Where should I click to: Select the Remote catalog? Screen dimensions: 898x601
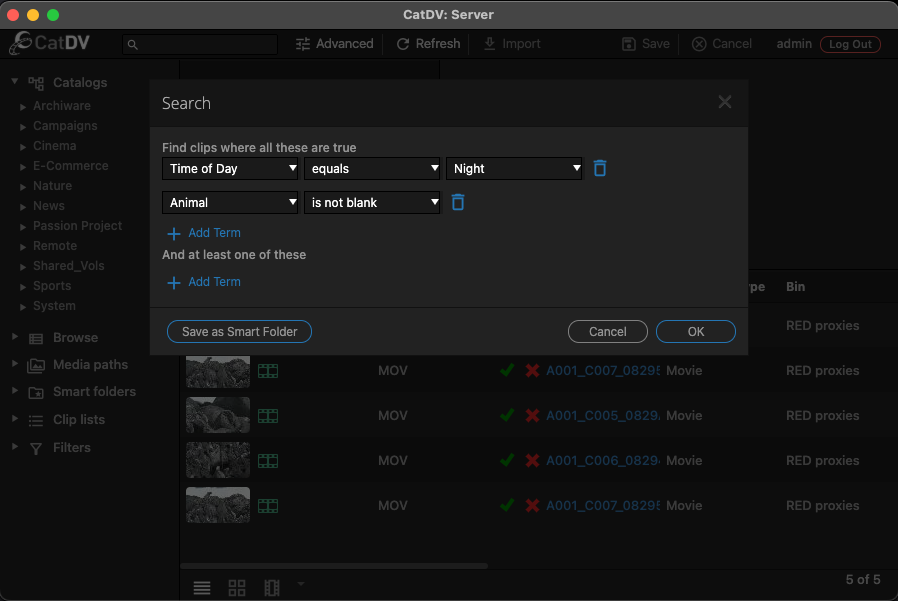click(55, 246)
